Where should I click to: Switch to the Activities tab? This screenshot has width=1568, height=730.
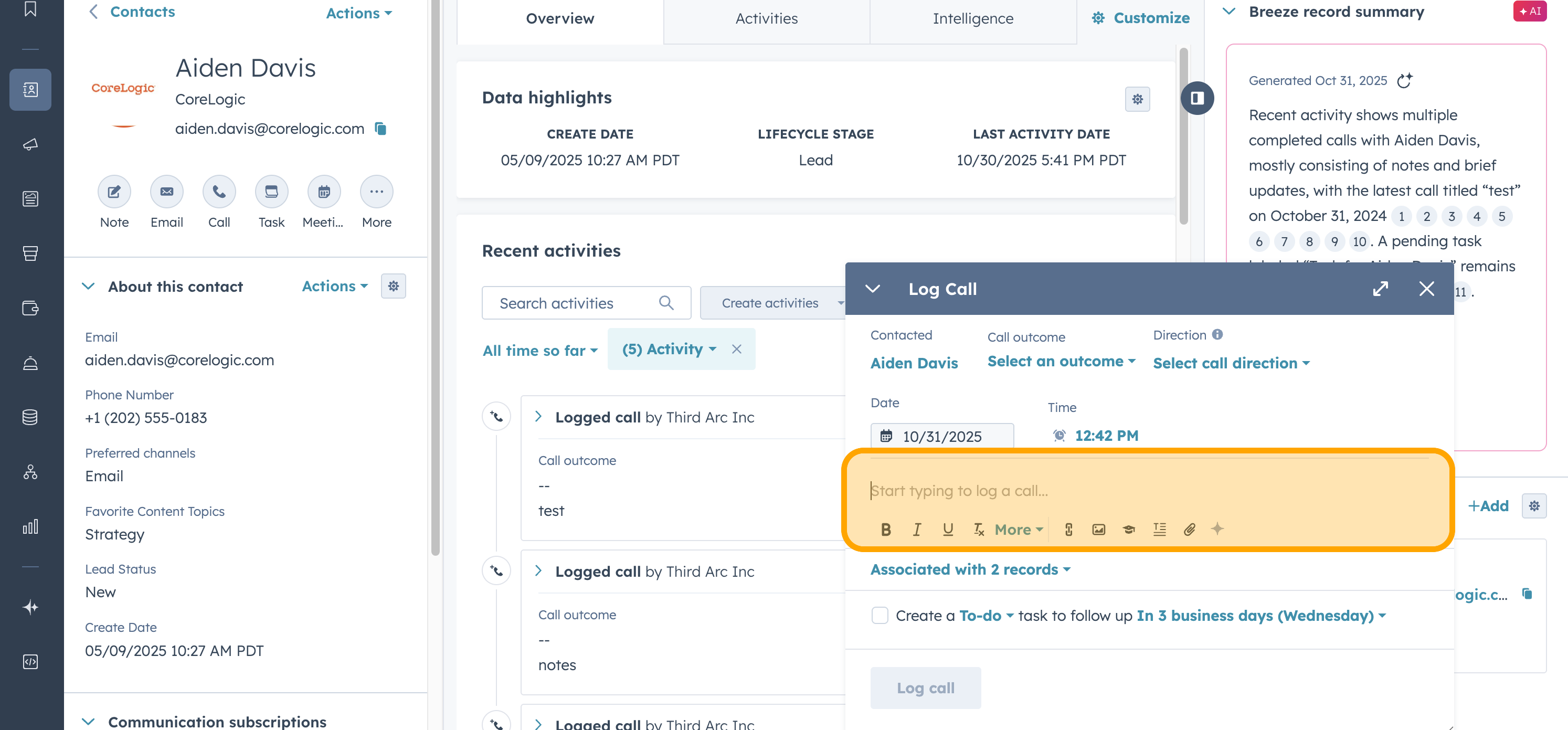(x=766, y=18)
